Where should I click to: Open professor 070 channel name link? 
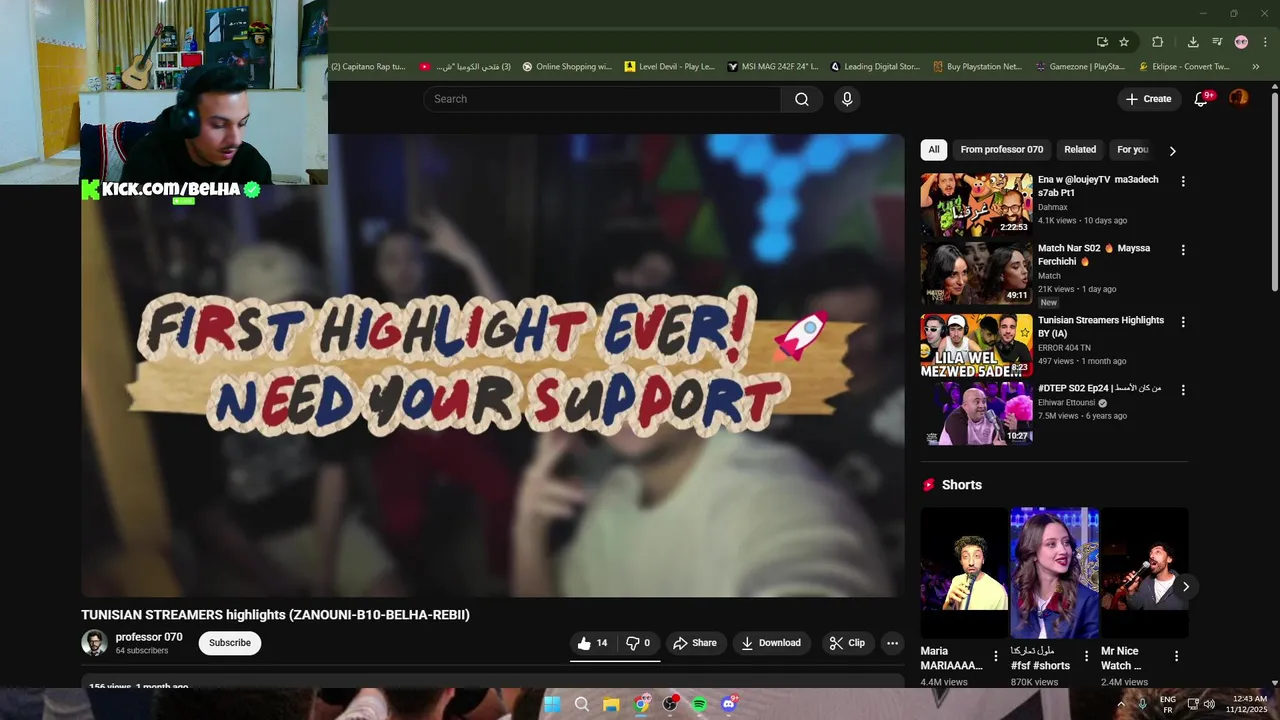click(x=149, y=637)
